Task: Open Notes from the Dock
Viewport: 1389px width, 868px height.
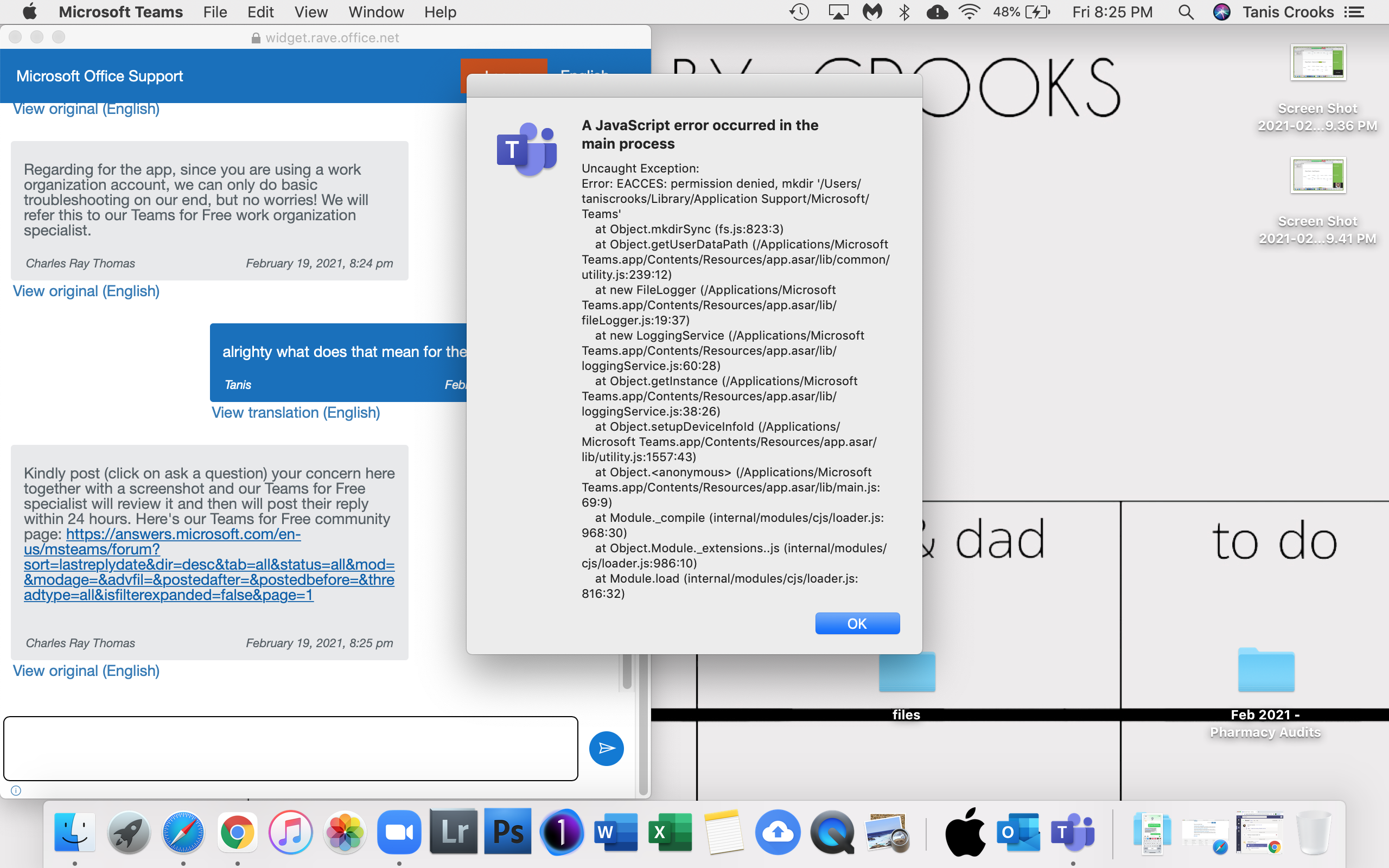Action: [724, 832]
